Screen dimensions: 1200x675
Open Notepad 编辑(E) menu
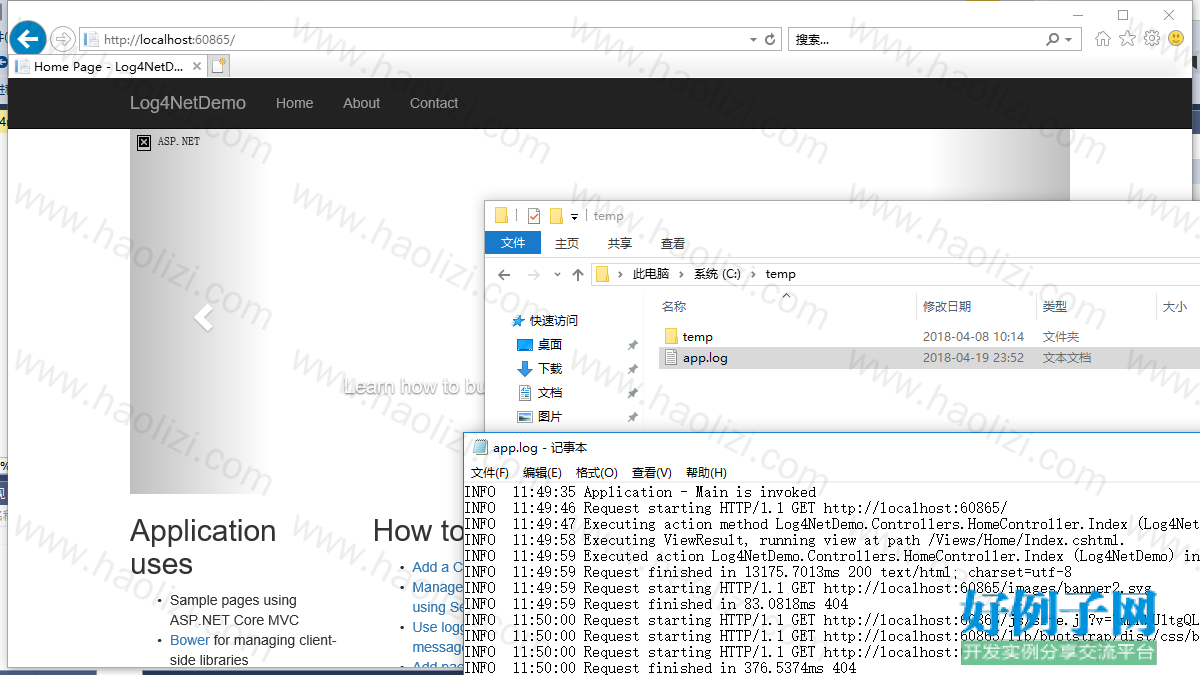coord(542,473)
